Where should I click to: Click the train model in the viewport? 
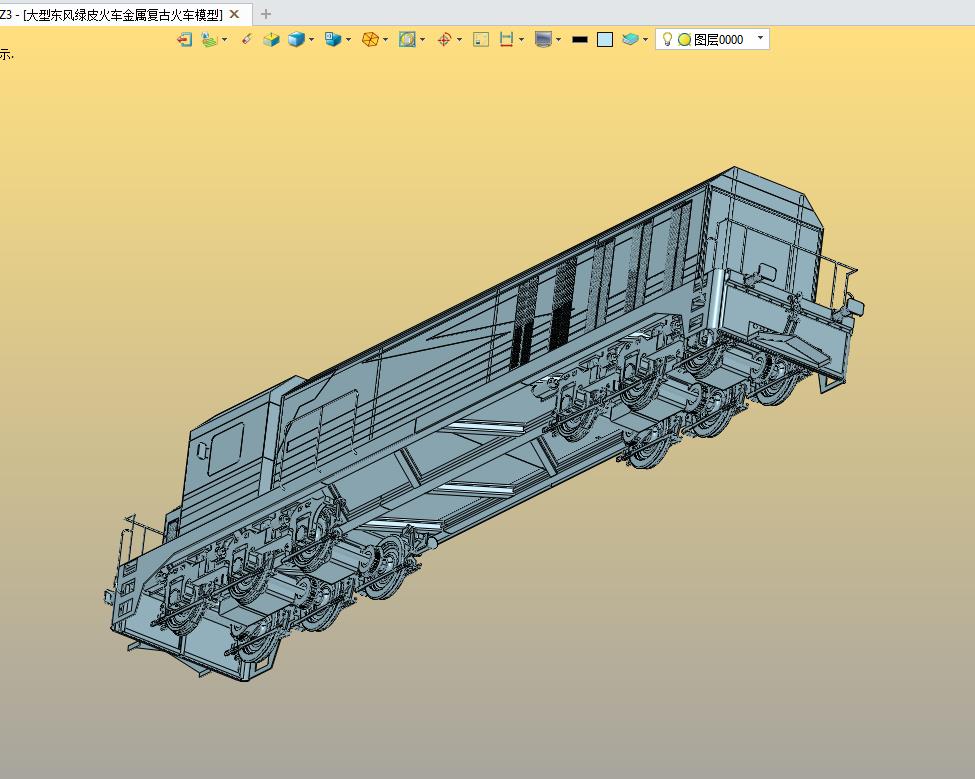pyautogui.click(x=485, y=423)
